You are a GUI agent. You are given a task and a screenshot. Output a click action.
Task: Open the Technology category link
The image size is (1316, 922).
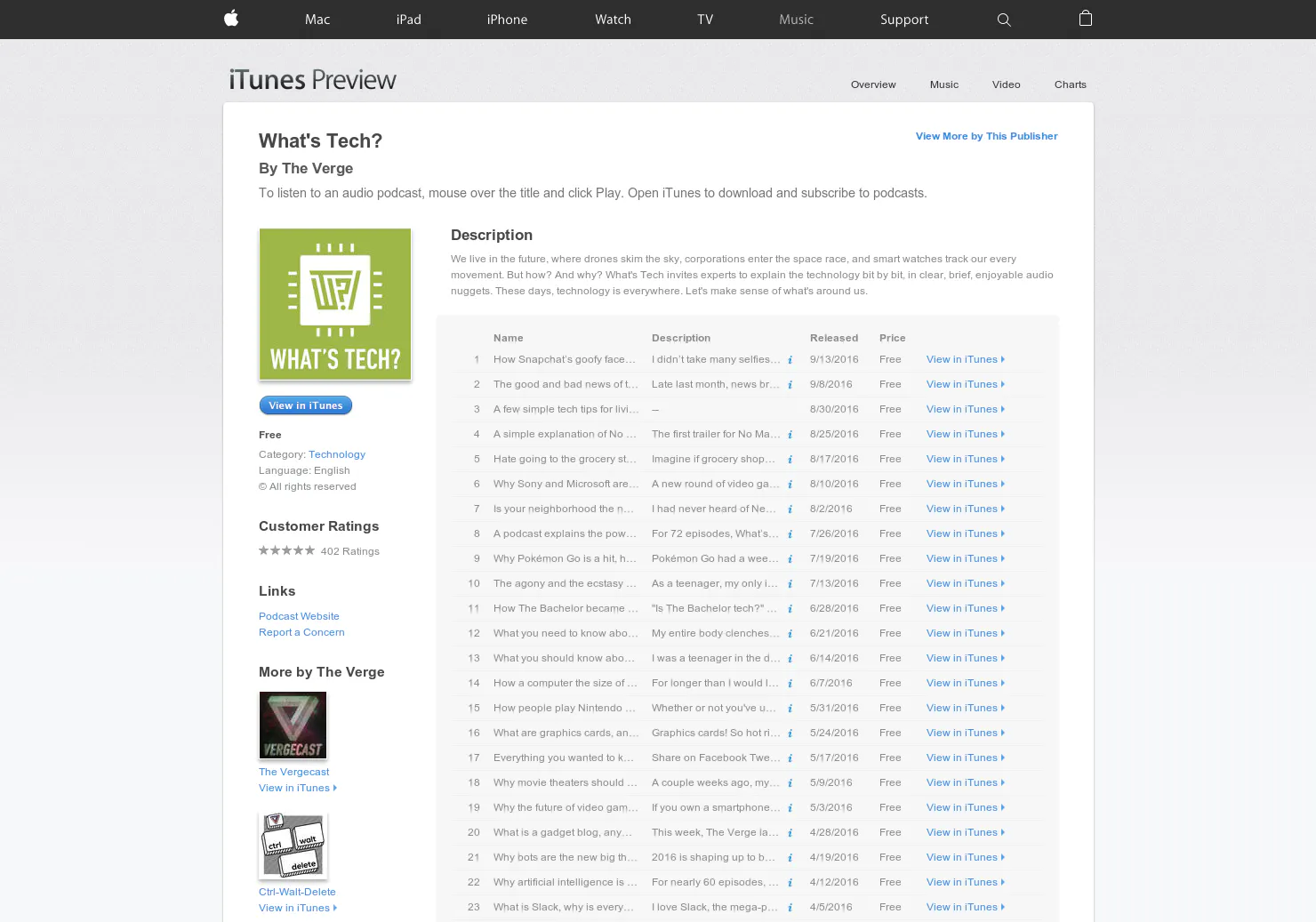337,454
